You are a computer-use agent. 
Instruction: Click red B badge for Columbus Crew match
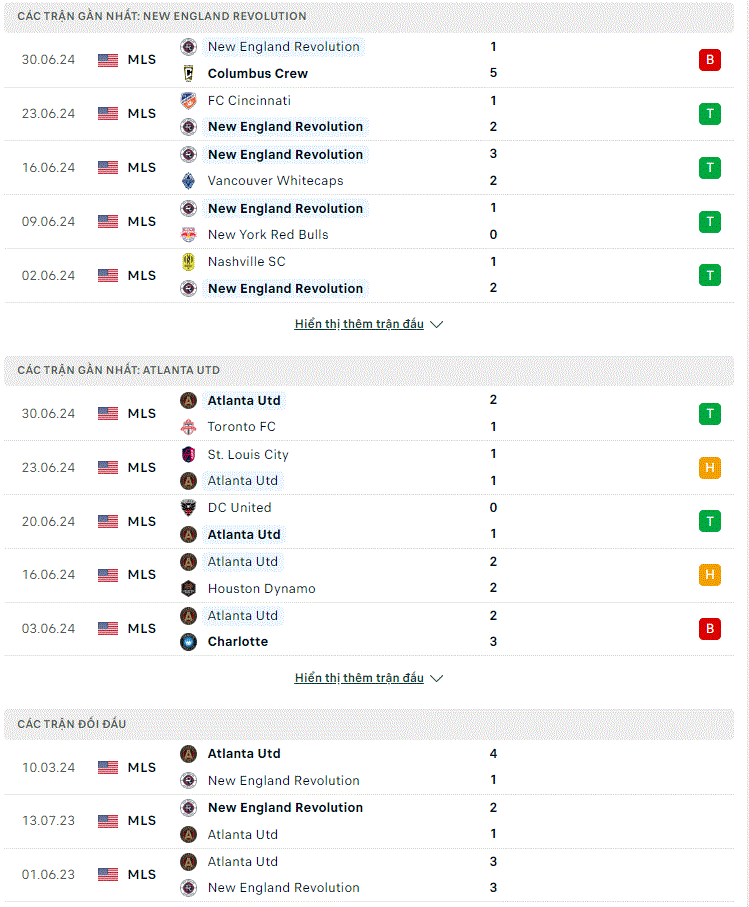[710, 60]
